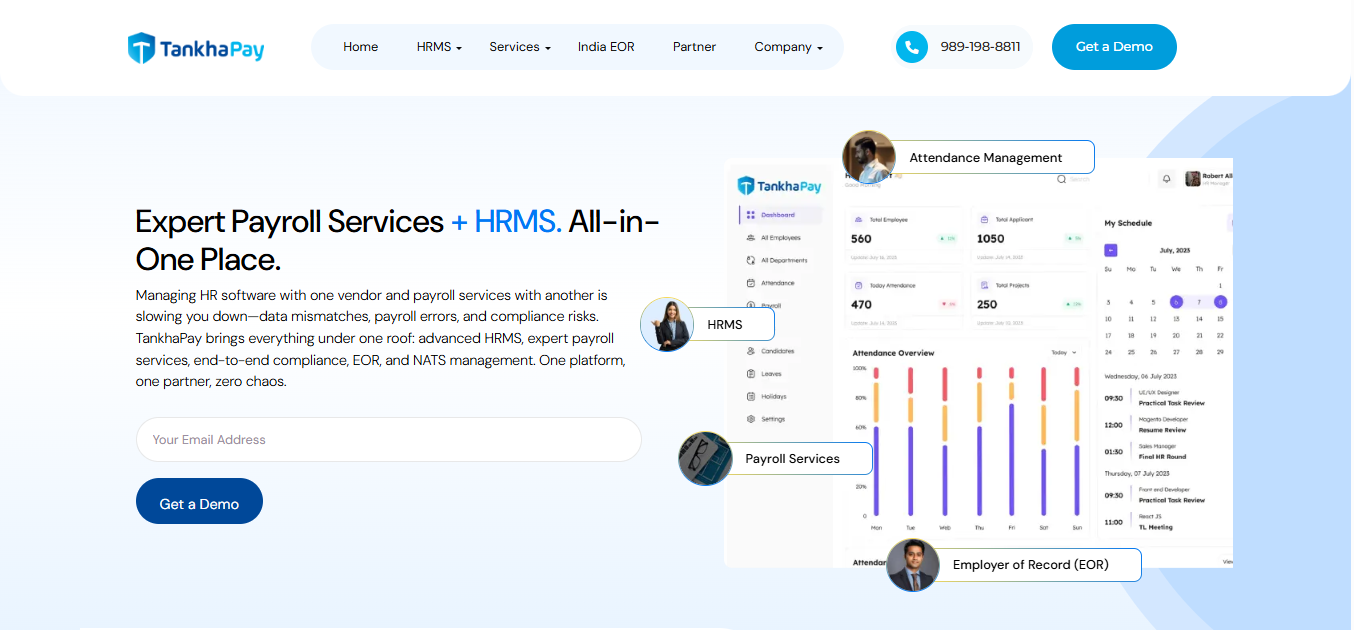Screen dimensions: 1354x630
Task: Click the Attendance Overview heading
Action: [893, 353]
